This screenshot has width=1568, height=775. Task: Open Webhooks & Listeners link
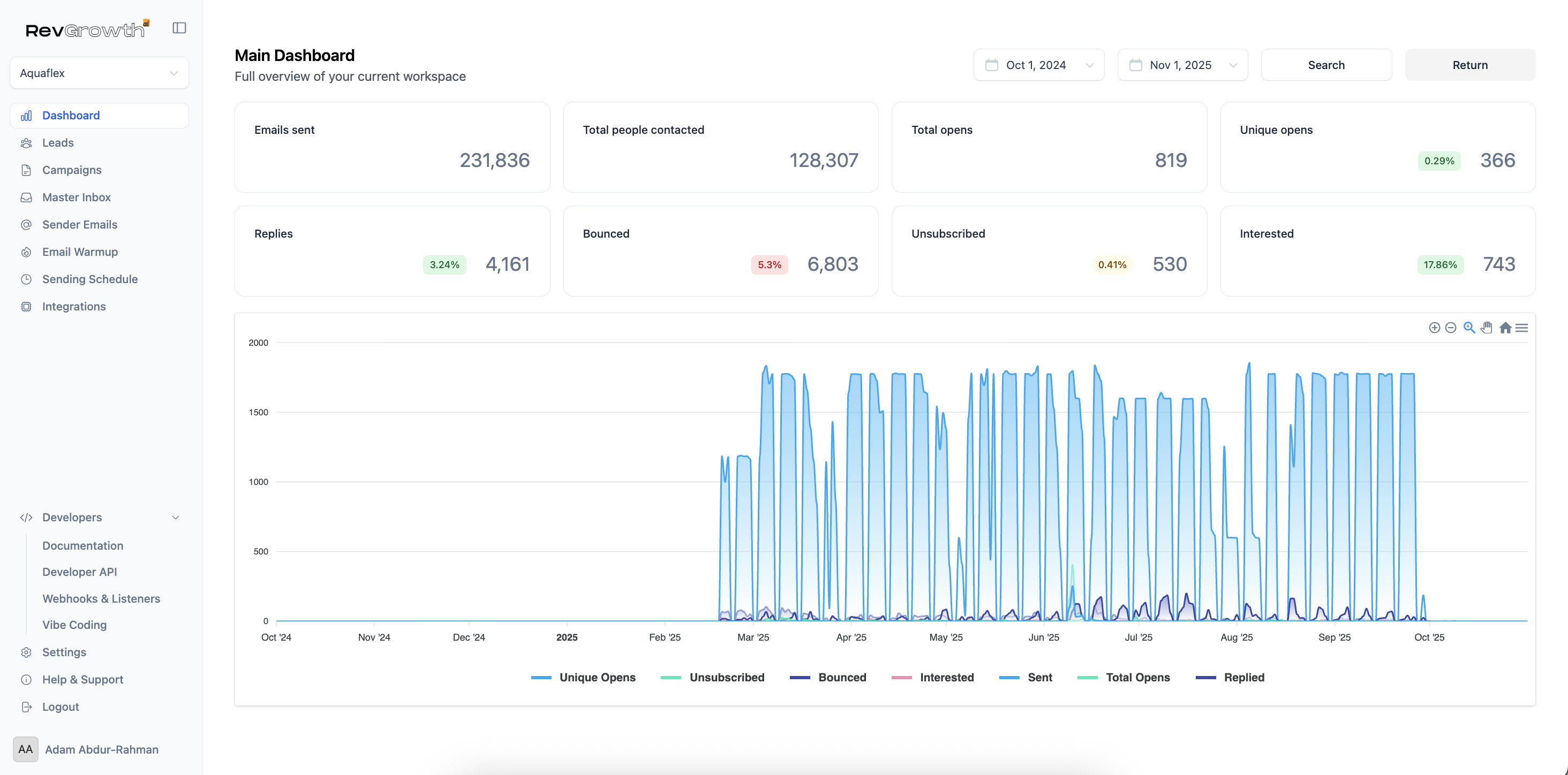[x=101, y=599]
